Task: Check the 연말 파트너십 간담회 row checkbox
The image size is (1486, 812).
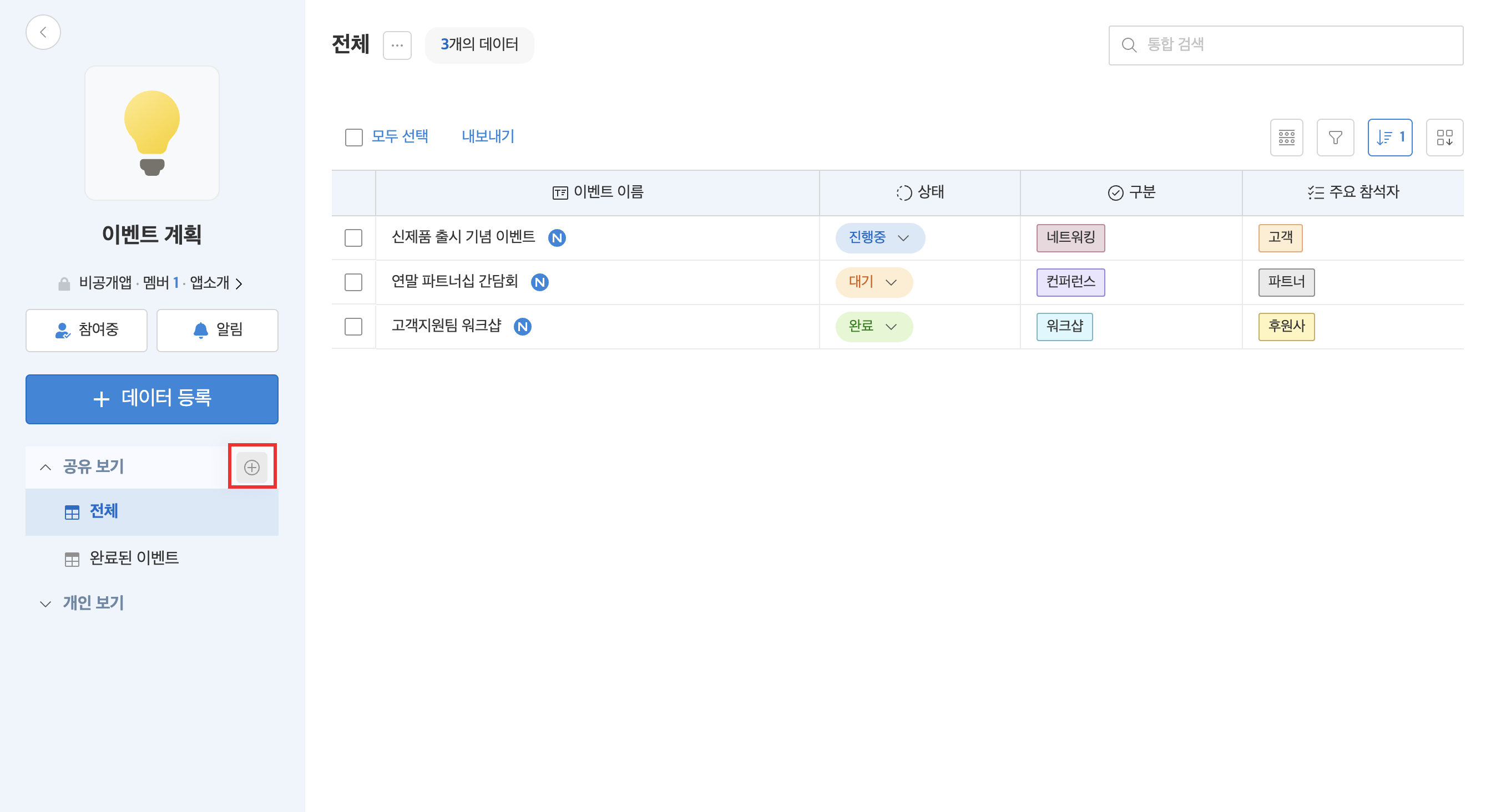Action: coord(353,282)
